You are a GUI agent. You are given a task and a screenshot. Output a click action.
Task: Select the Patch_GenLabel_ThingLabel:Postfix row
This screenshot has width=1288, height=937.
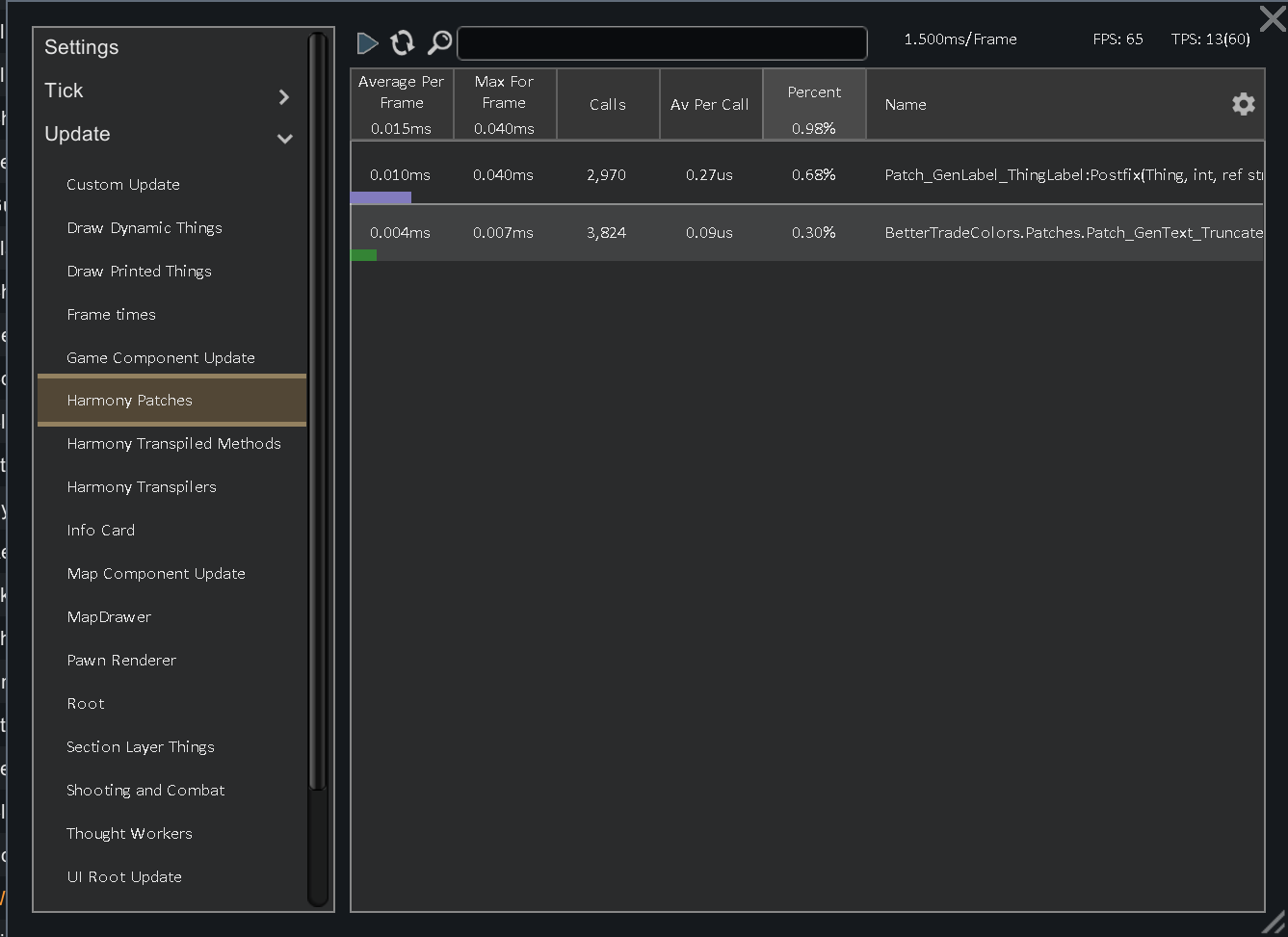[807, 174]
